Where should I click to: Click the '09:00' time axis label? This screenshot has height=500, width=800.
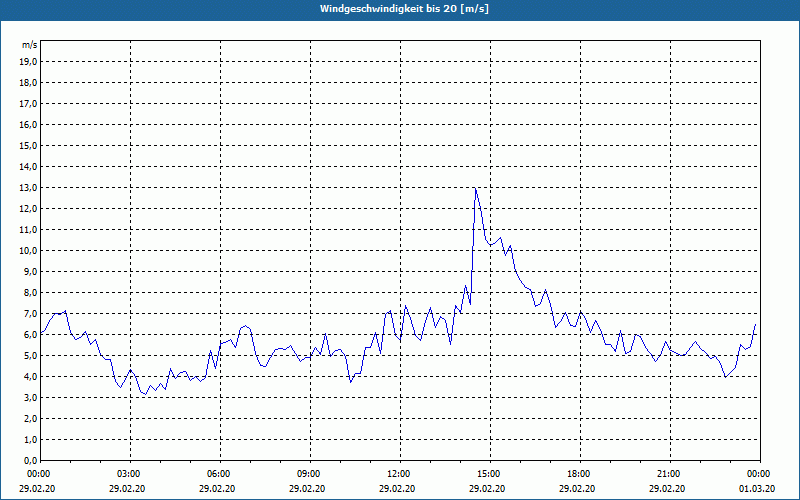coord(310,474)
